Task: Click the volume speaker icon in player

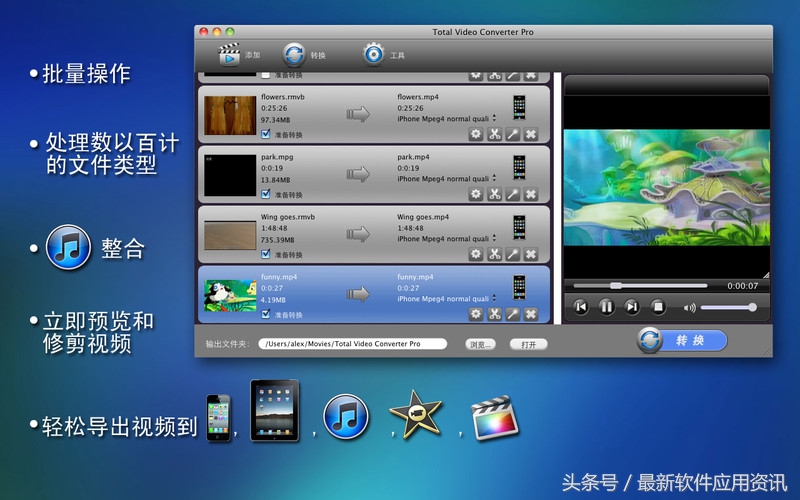Action: point(689,308)
